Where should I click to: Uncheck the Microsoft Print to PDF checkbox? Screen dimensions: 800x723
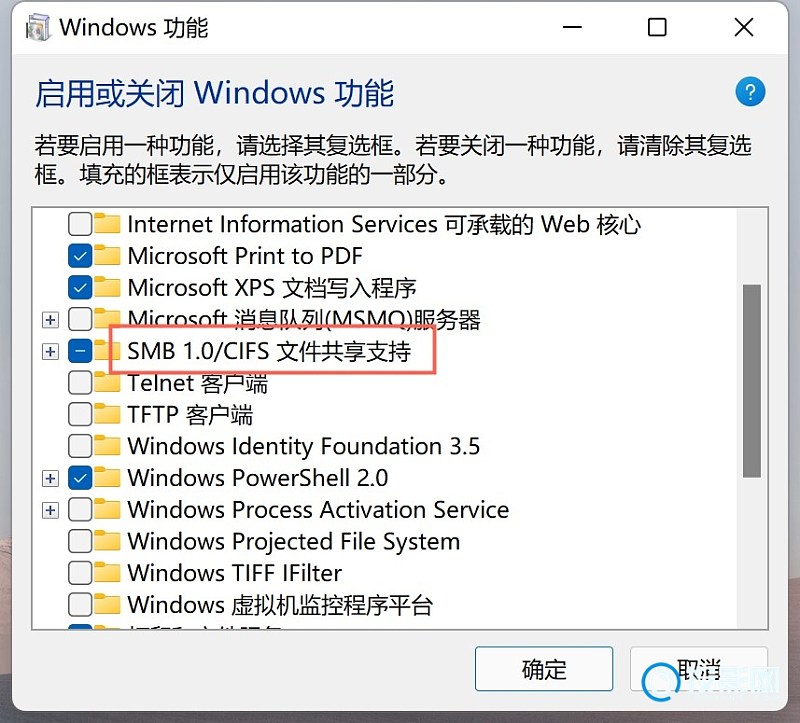[80, 256]
